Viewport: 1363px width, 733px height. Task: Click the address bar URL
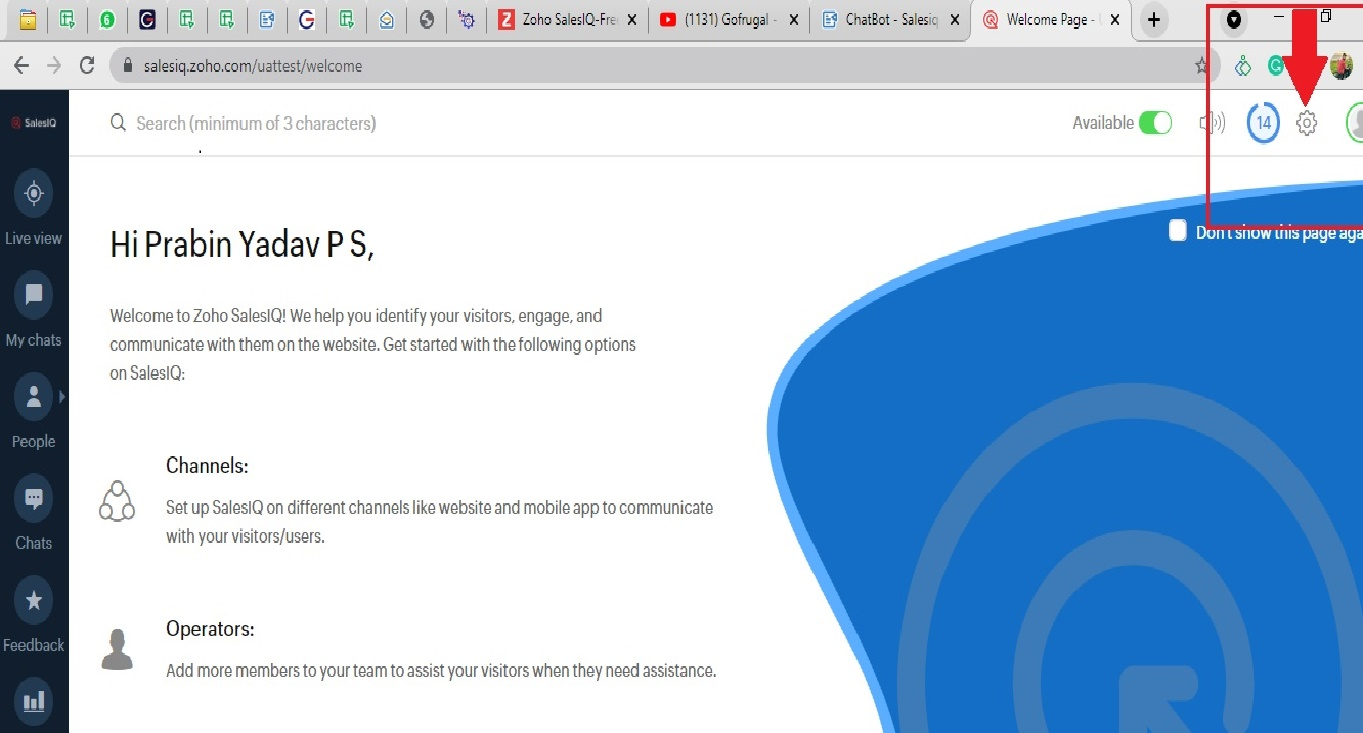coord(253,66)
